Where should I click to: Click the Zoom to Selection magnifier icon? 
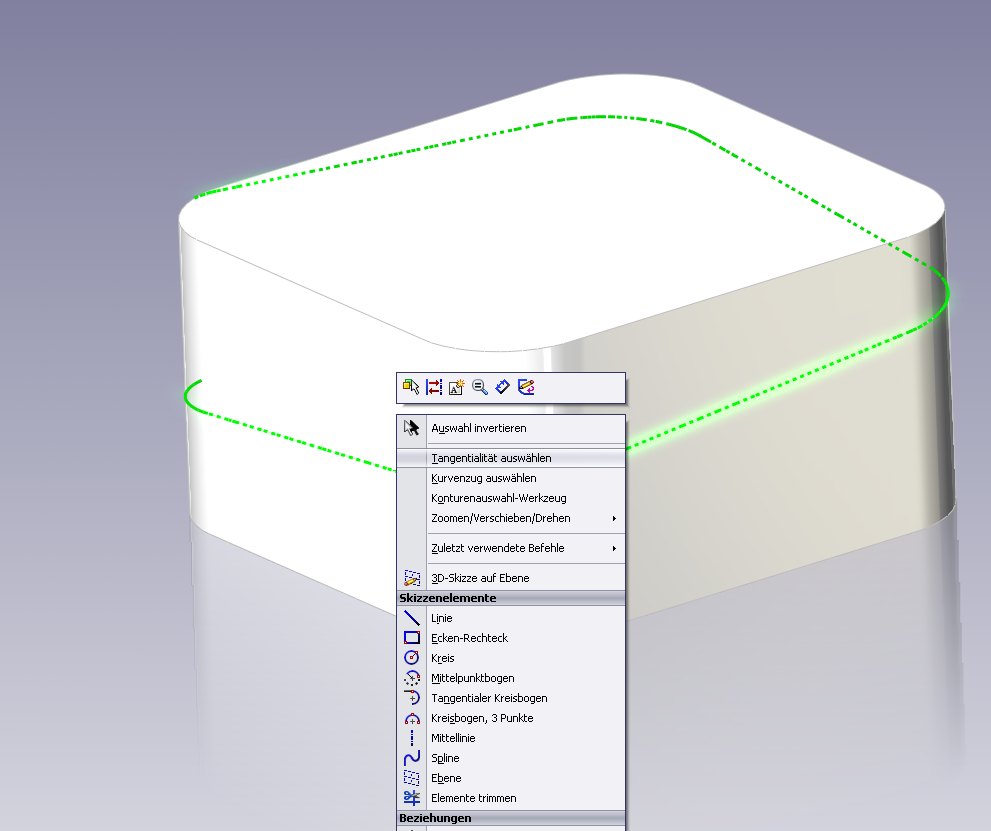tap(480, 387)
